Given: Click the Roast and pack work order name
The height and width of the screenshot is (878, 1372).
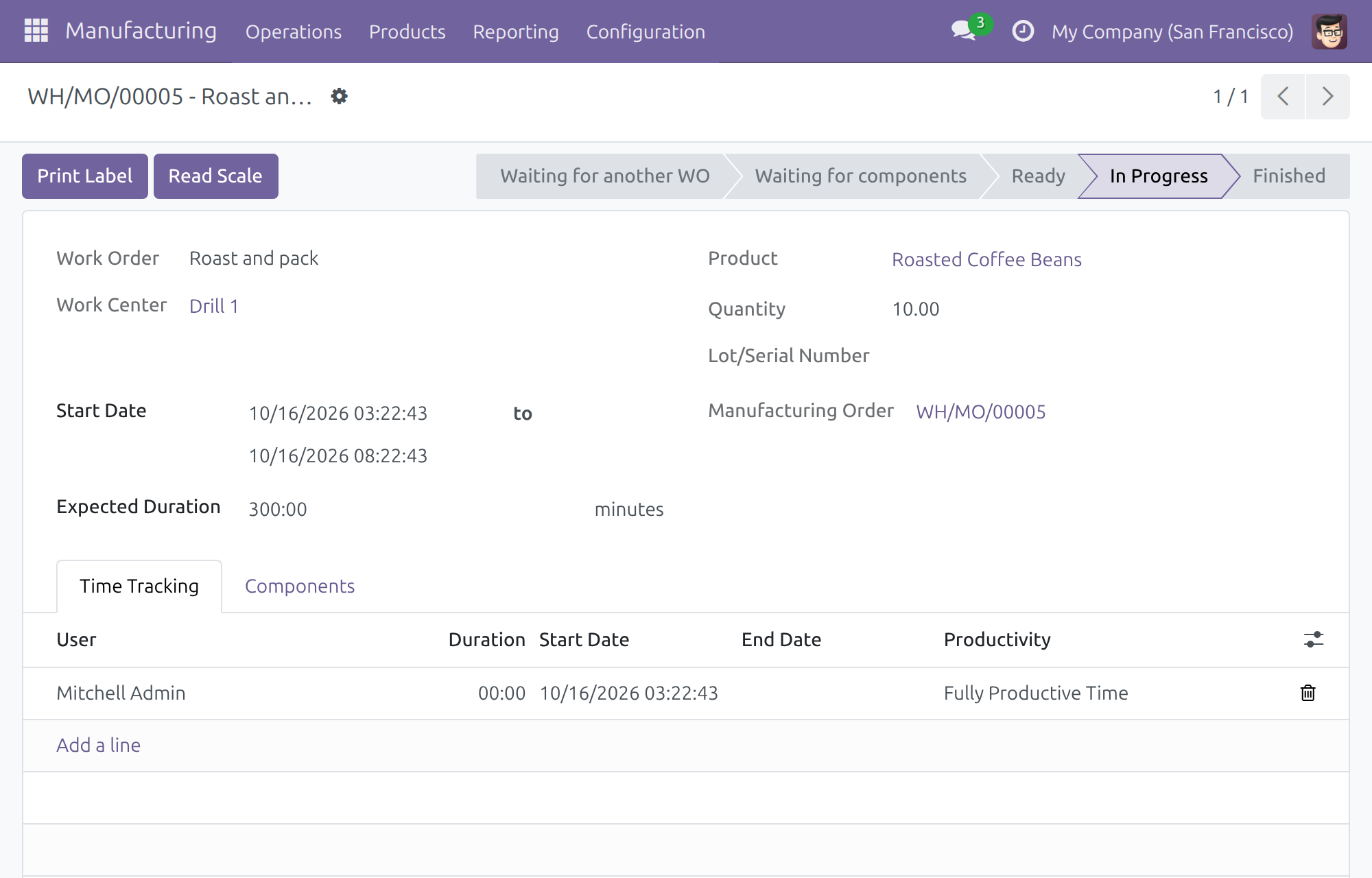Looking at the screenshot, I should 254,258.
